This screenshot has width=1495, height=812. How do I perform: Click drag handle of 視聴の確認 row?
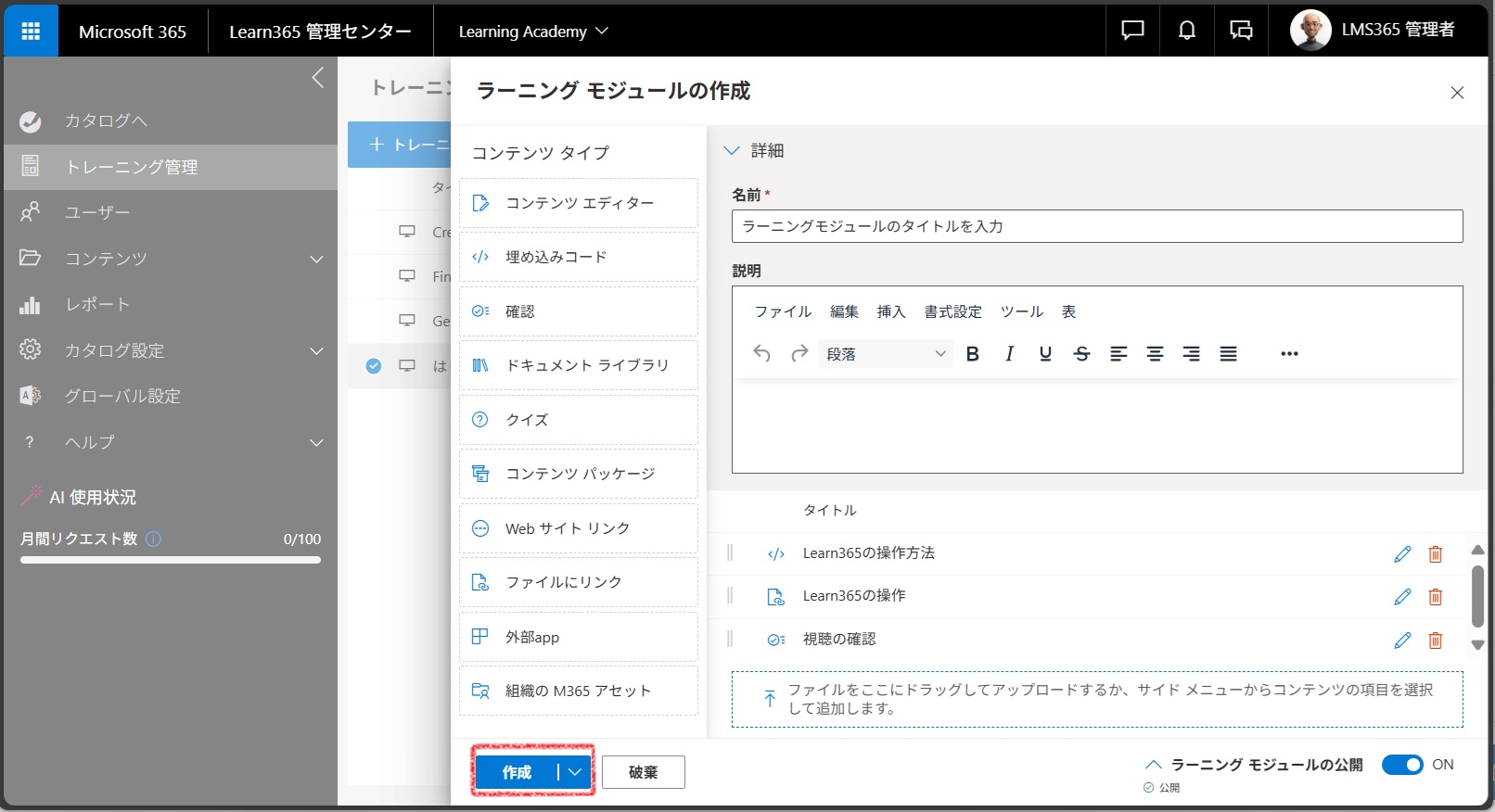(x=730, y=639)
